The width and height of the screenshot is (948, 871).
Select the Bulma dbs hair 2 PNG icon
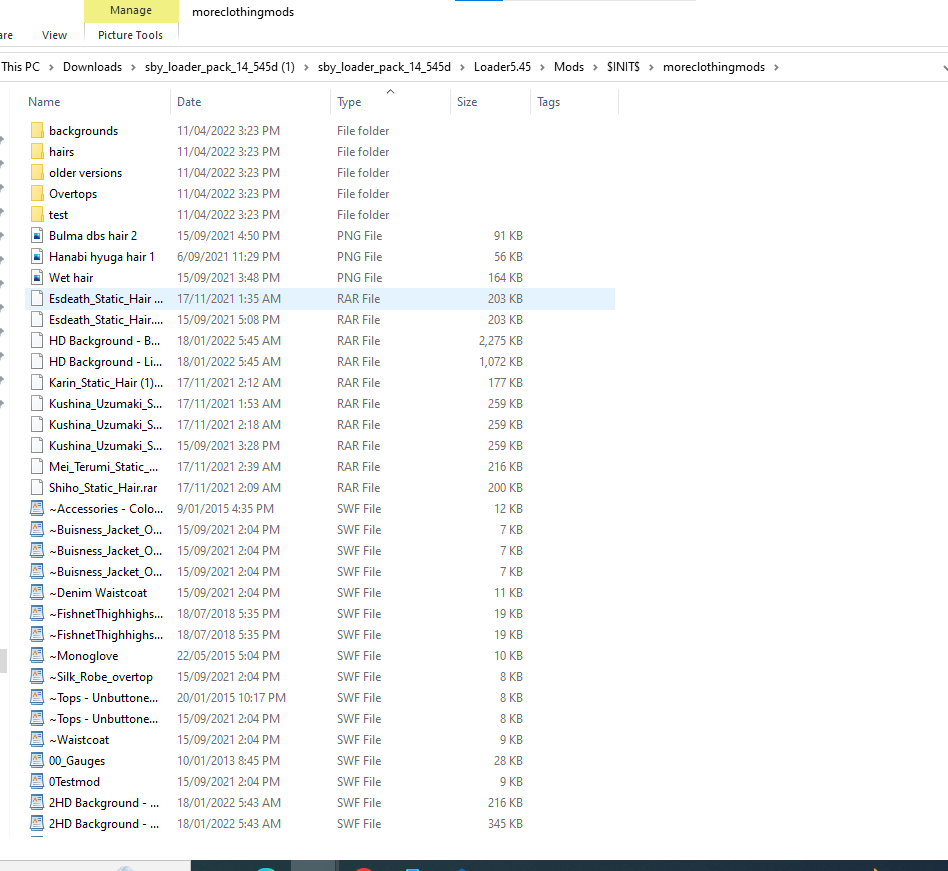point(37,236)
